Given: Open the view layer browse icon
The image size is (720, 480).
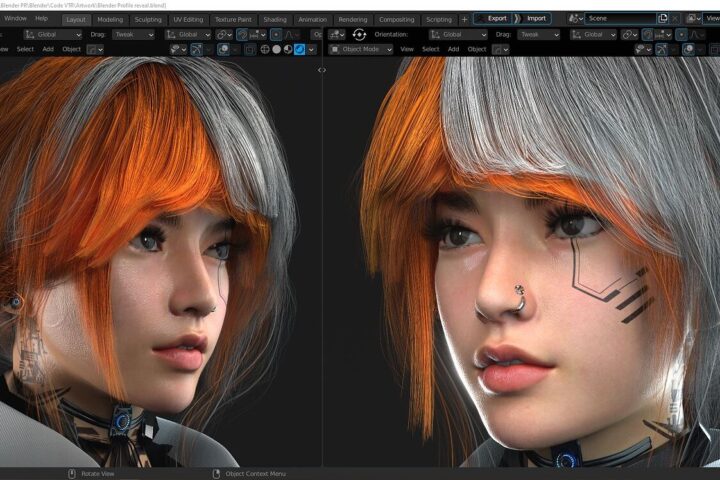Looking at the screenshot, I should pos(693,18).
